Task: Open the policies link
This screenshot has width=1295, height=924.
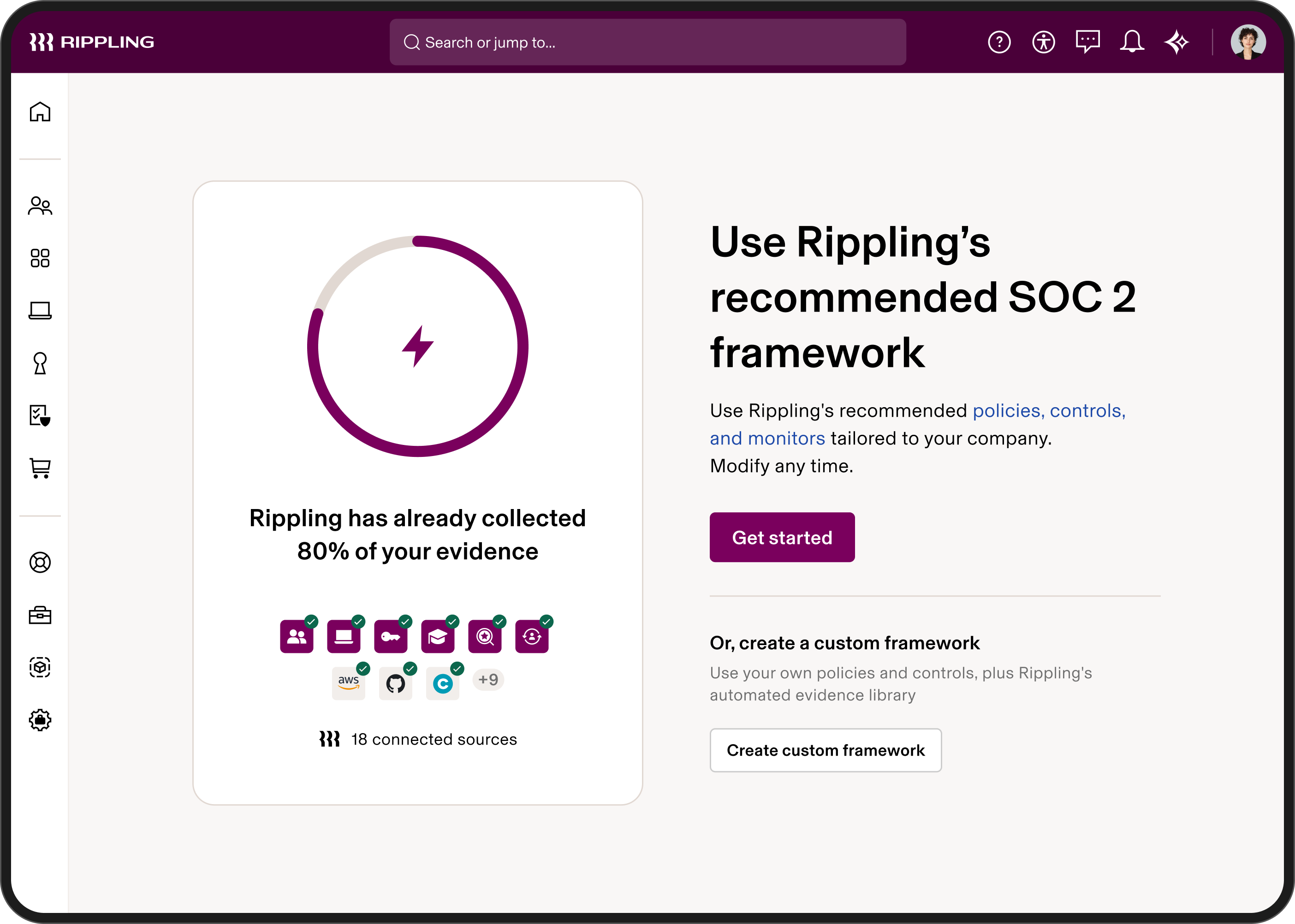Action: click(1006, 409)
